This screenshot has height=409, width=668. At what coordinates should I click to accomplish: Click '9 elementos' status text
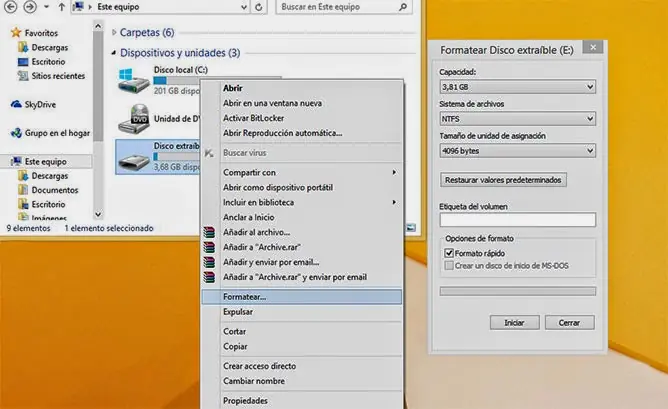coord(28,228)
